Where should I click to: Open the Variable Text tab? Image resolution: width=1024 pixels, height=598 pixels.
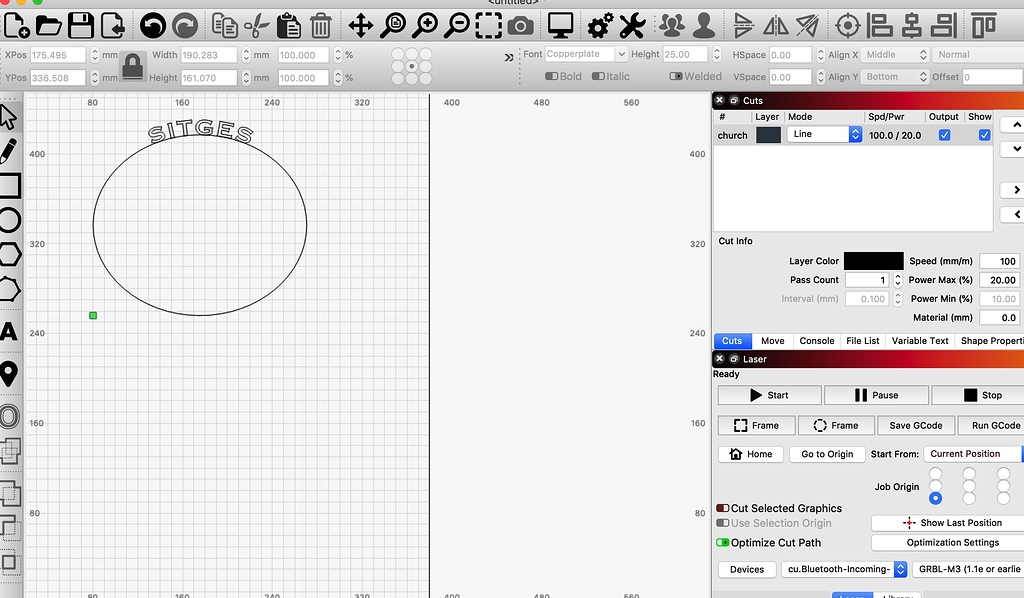(919, 340)
